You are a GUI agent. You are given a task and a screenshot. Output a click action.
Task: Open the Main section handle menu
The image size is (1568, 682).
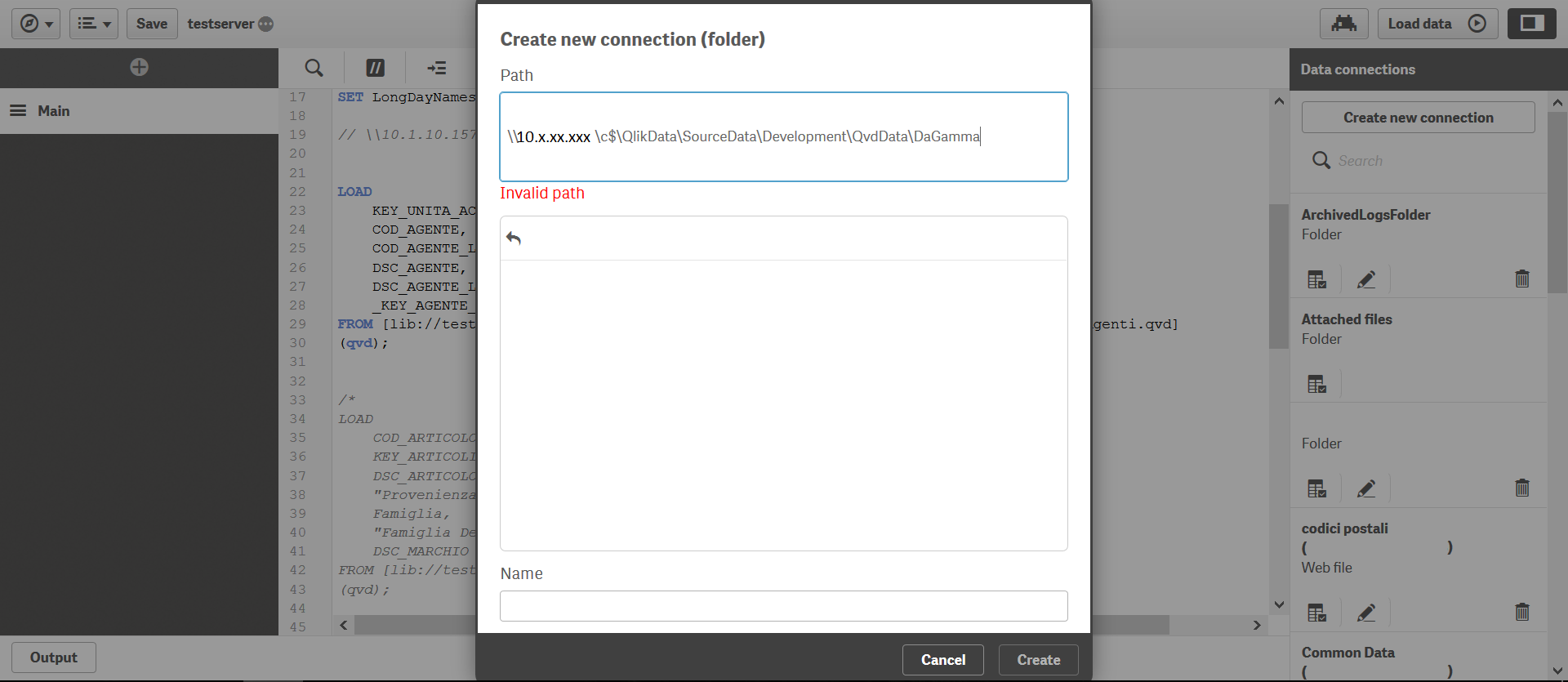pos(18,111)
